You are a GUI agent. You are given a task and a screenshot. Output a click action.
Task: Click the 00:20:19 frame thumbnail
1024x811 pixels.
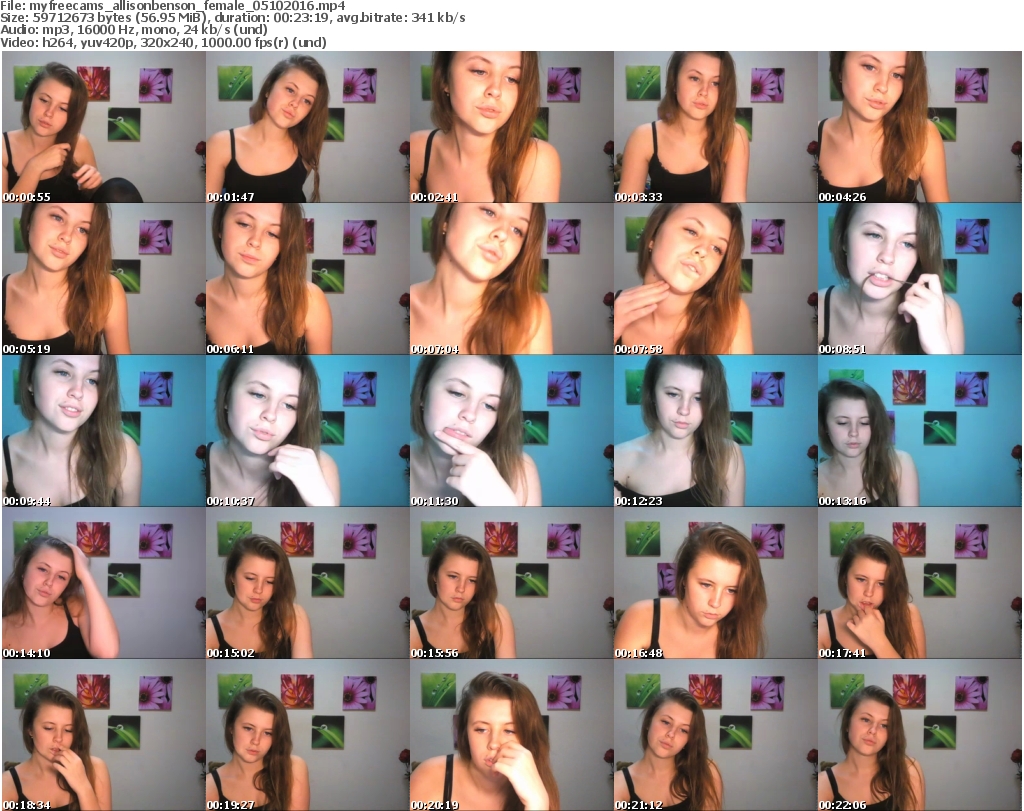click(510, 735)
